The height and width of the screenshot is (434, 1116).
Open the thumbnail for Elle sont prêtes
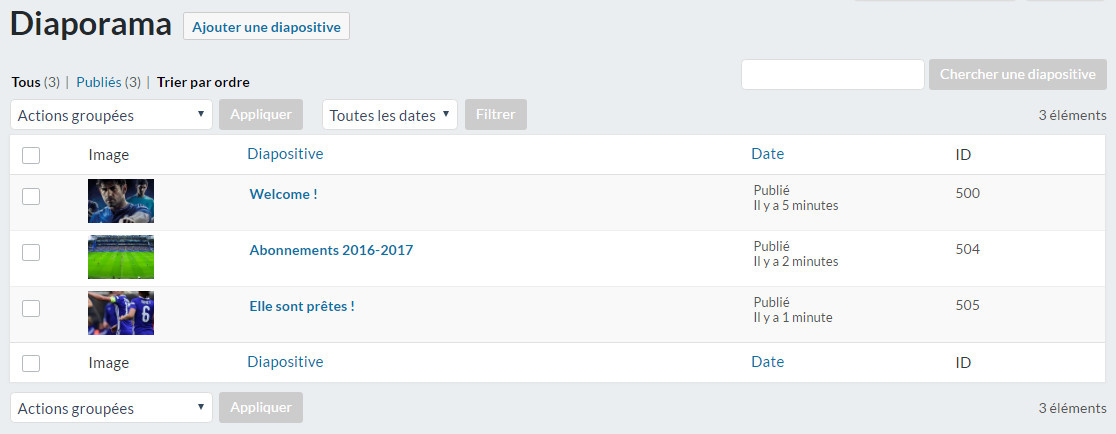121,313
